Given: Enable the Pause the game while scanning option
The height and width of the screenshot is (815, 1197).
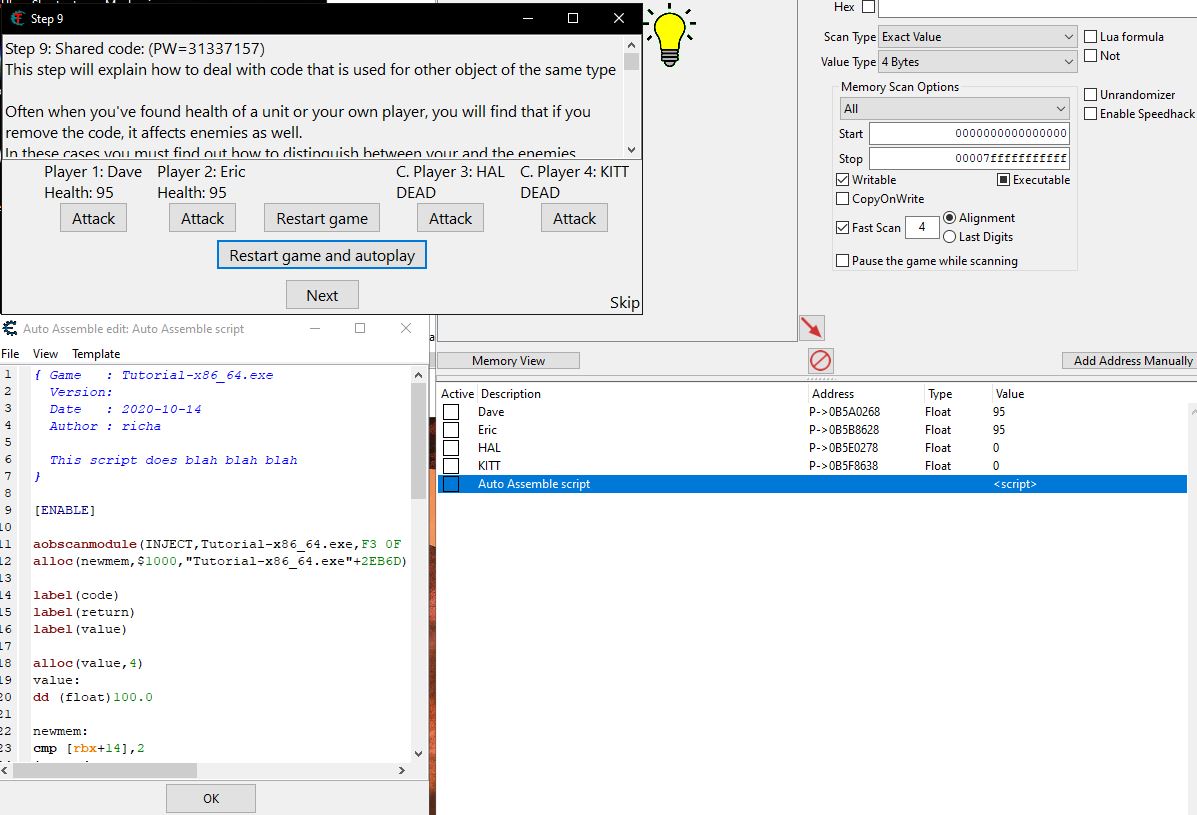Looking at the screenshot, I should [842, 261].
